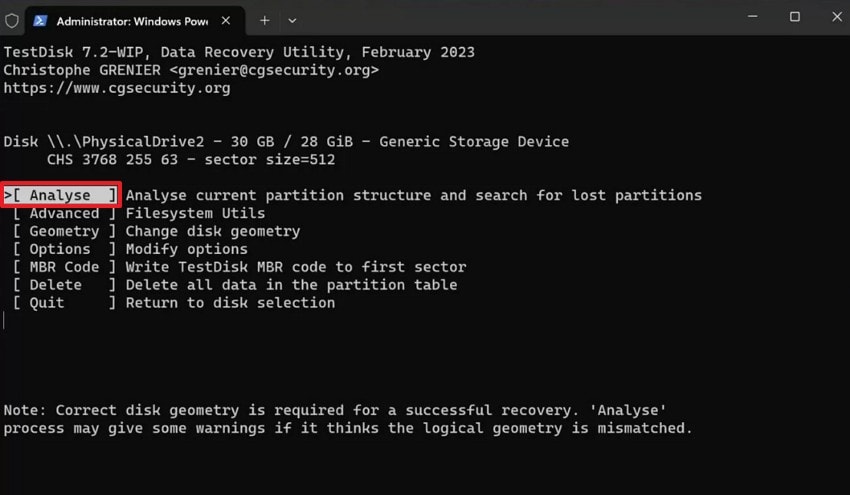The image size is (850, 495).
Task: Select the MBR Code option
Action: point(64,267)
